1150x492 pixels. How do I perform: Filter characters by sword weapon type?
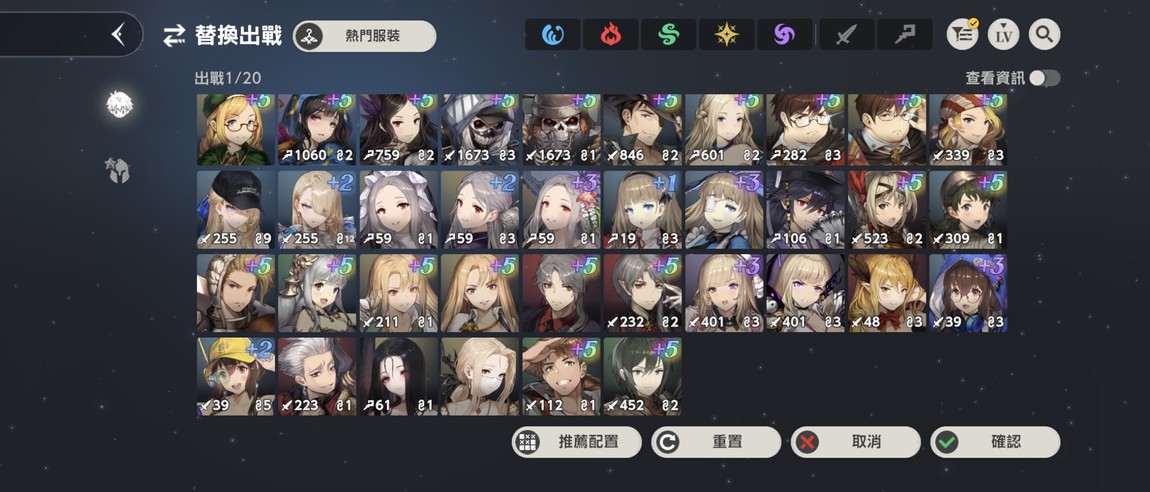point(846,34)
